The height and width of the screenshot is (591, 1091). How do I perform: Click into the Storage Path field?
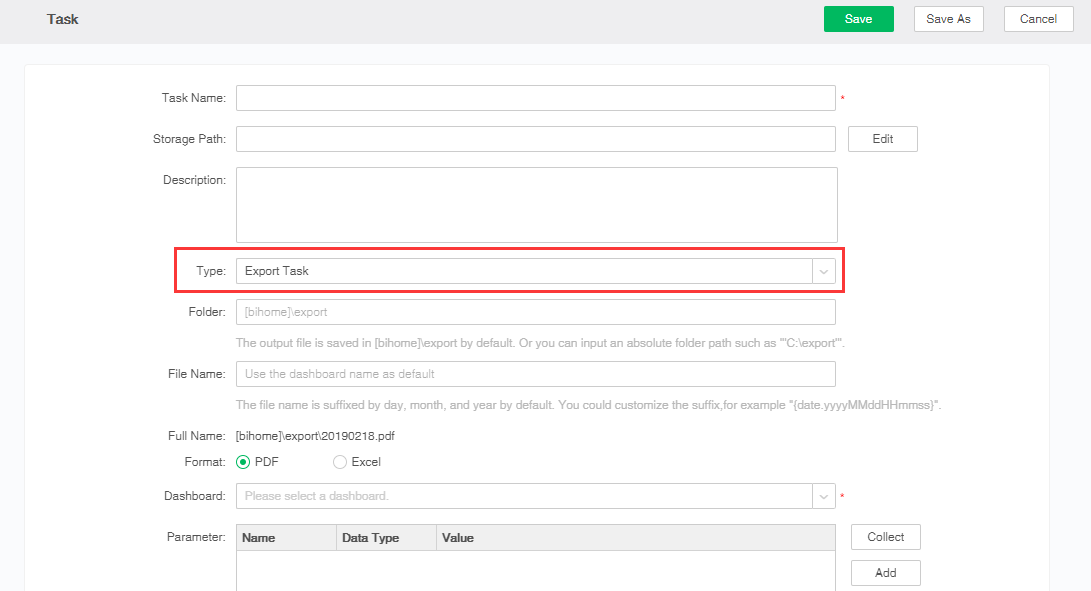pos(535,139)
